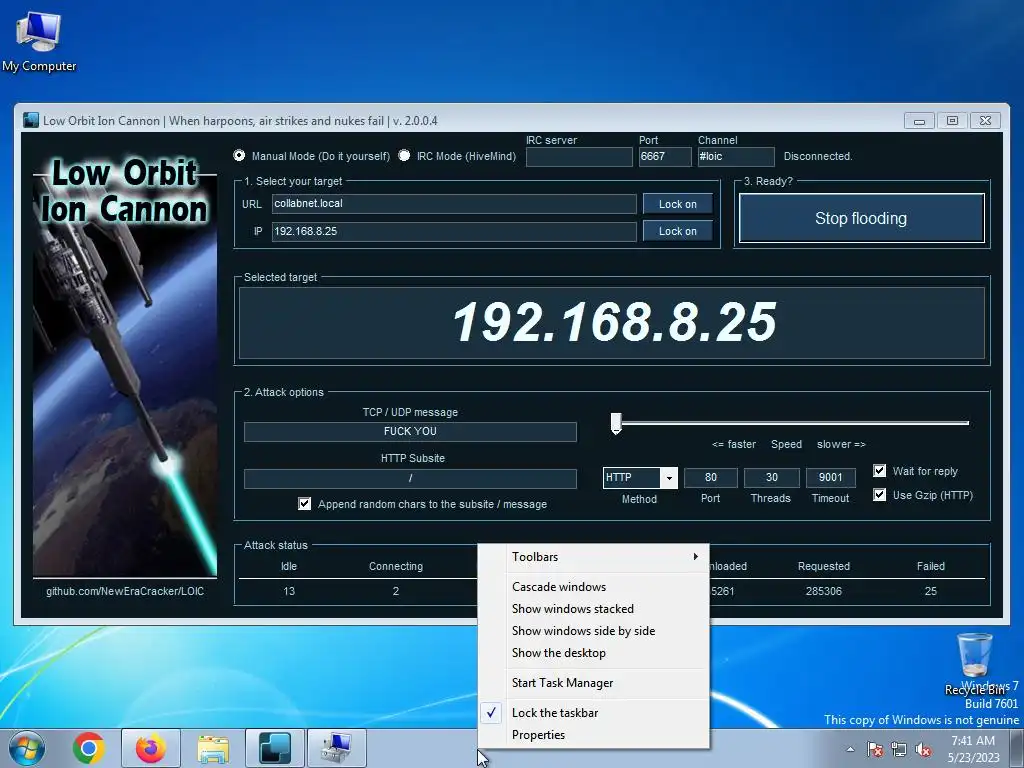Toggle Use Gzip (HTTP) checkbox
This screenshot has width=1024, height=768.
click(880, 495)
